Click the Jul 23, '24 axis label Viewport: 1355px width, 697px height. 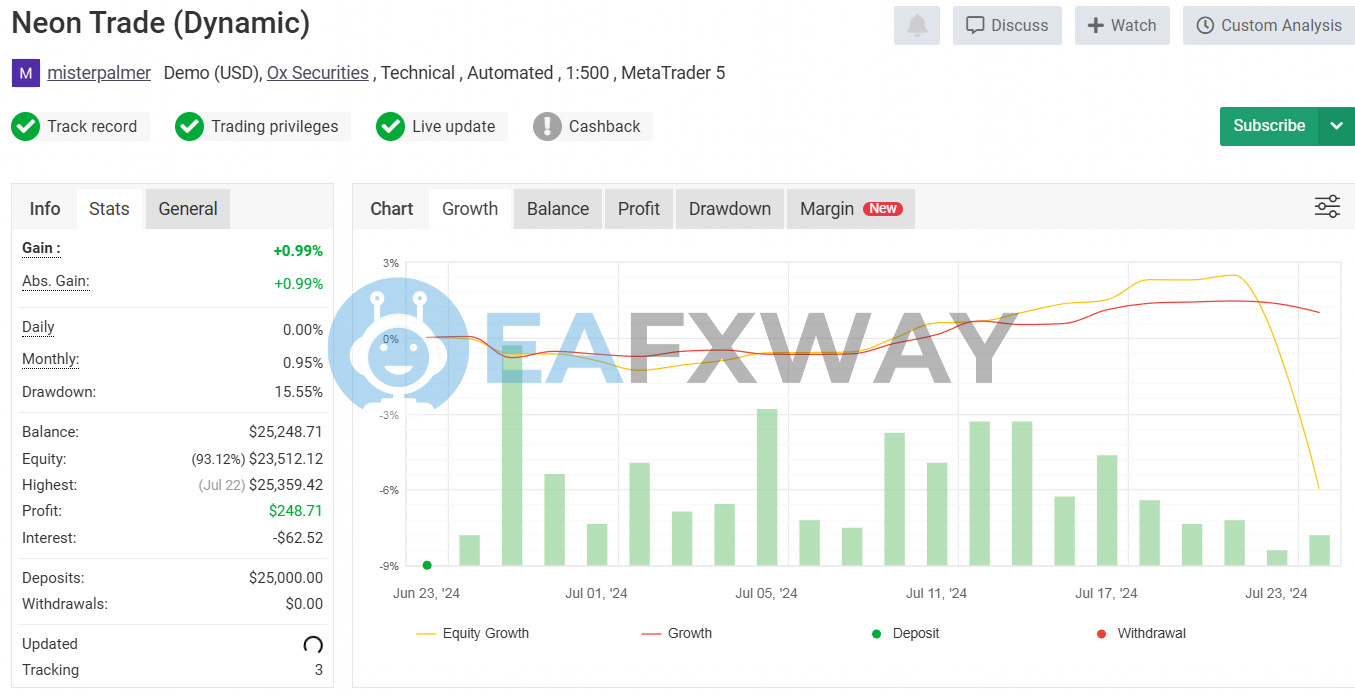(x=1277, y=594)
